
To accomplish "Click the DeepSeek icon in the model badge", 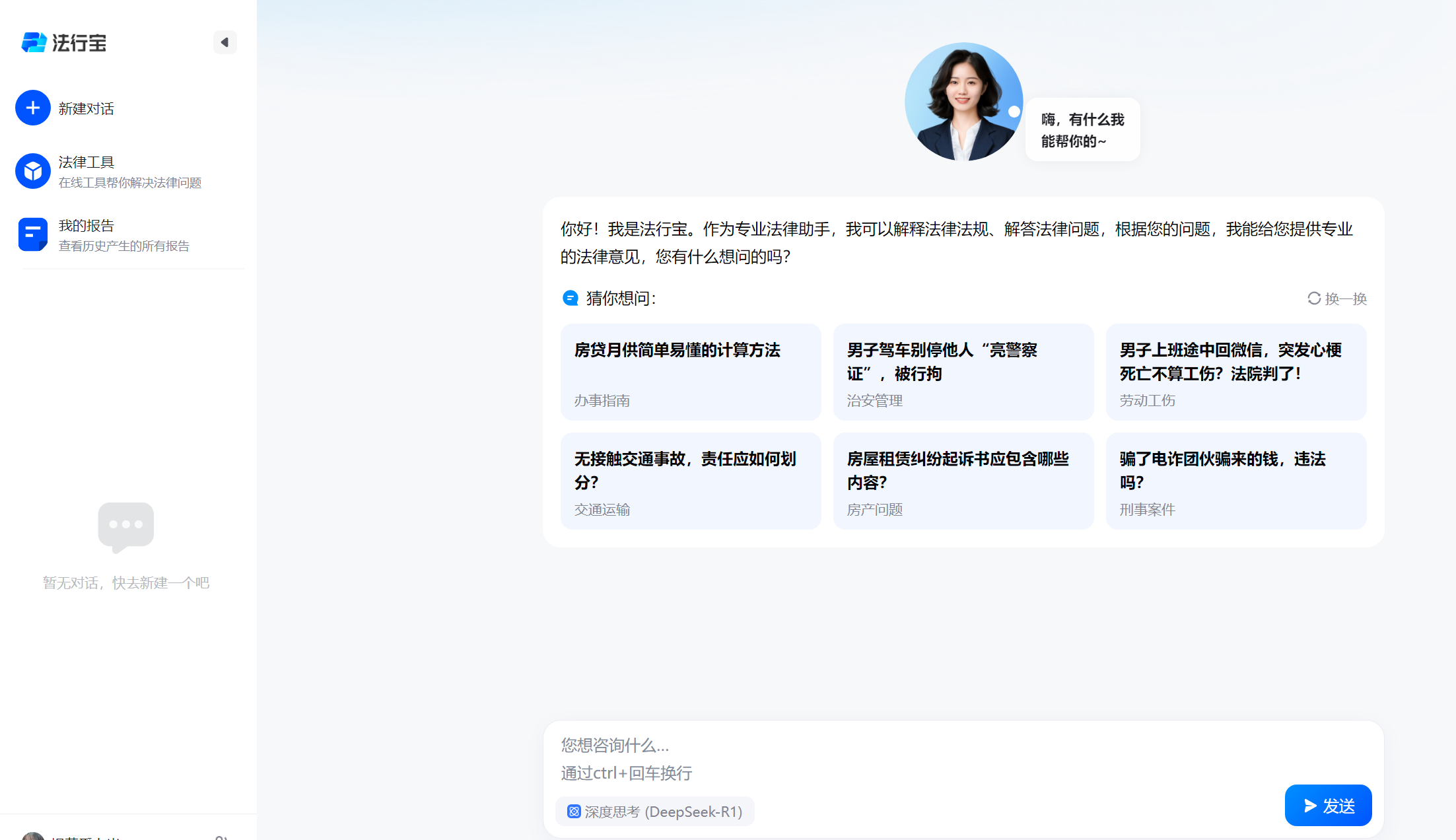I will pos(574,812).
